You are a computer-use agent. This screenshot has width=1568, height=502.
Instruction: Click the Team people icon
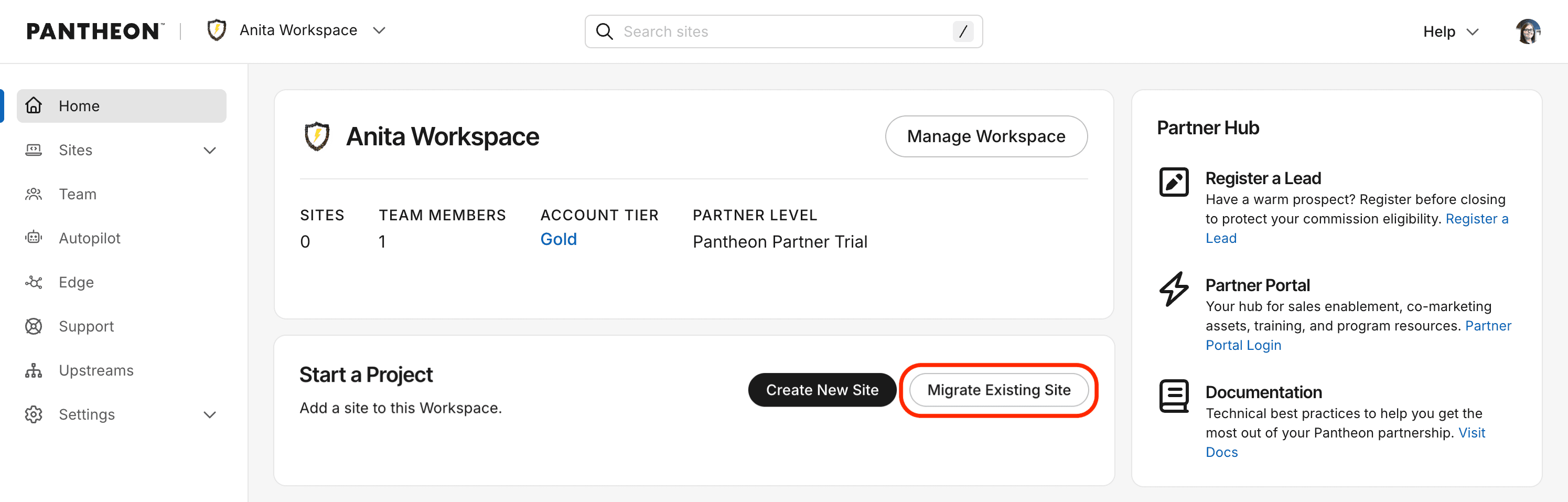click(34, 194)
